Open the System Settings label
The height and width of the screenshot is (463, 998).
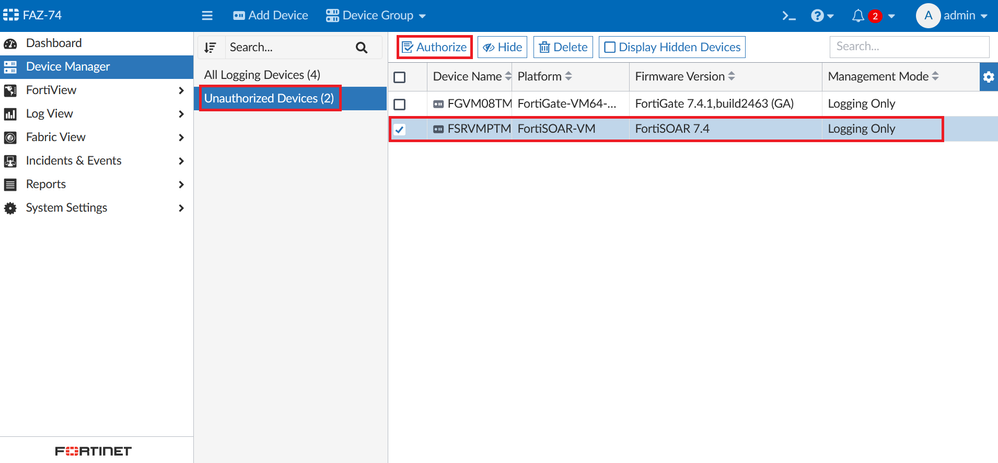[66, 208]
